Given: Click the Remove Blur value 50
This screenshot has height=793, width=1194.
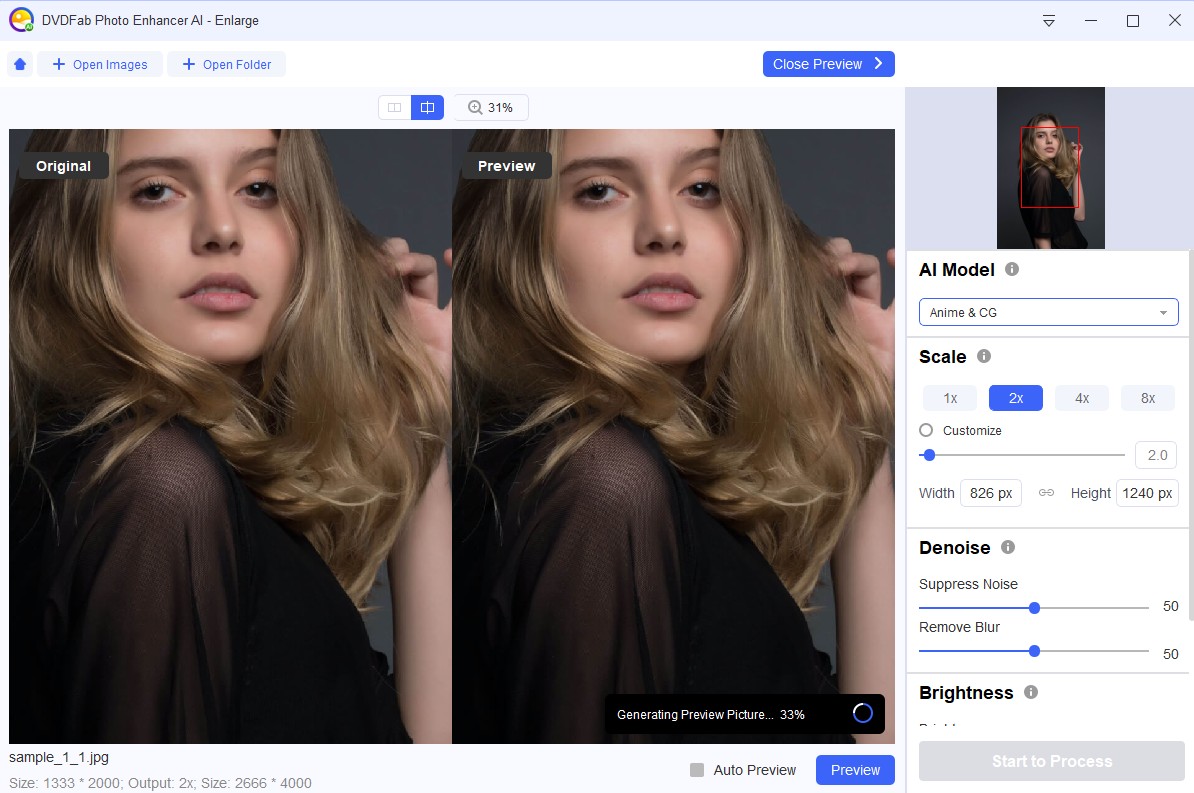Looking at the screenshot, I should point(1170,654).
